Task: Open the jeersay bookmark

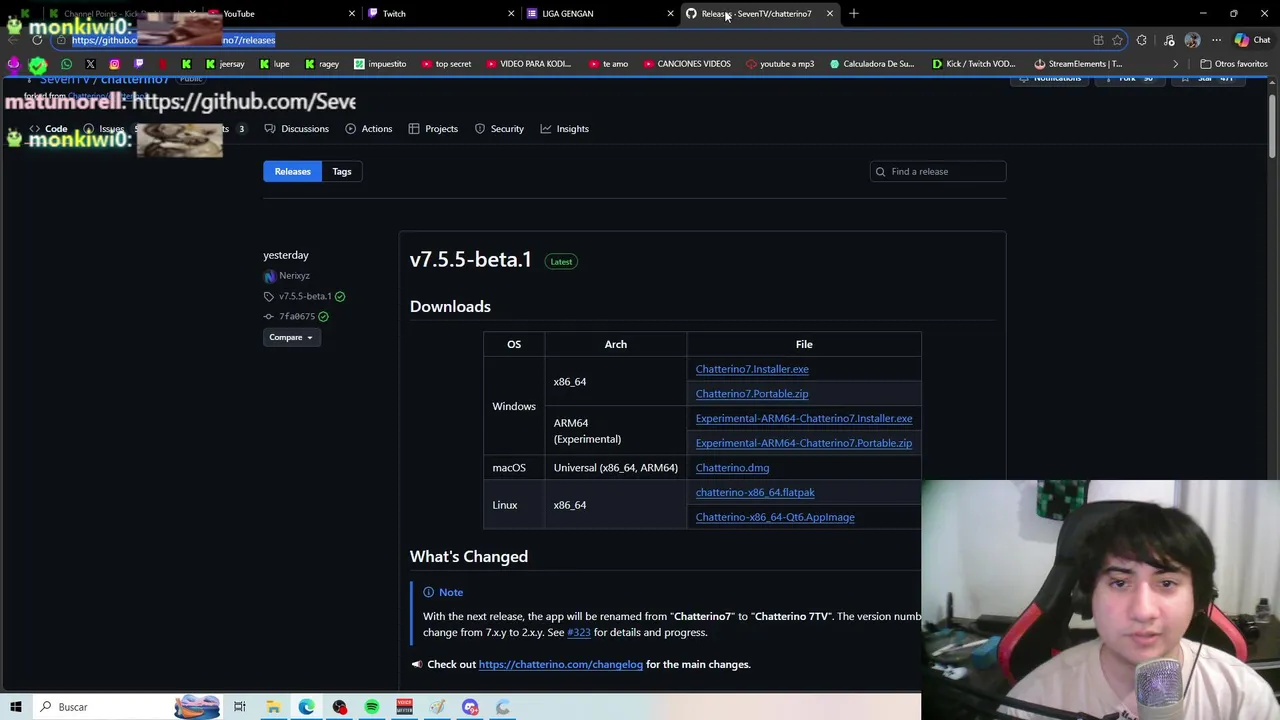Action: (225, 64)
